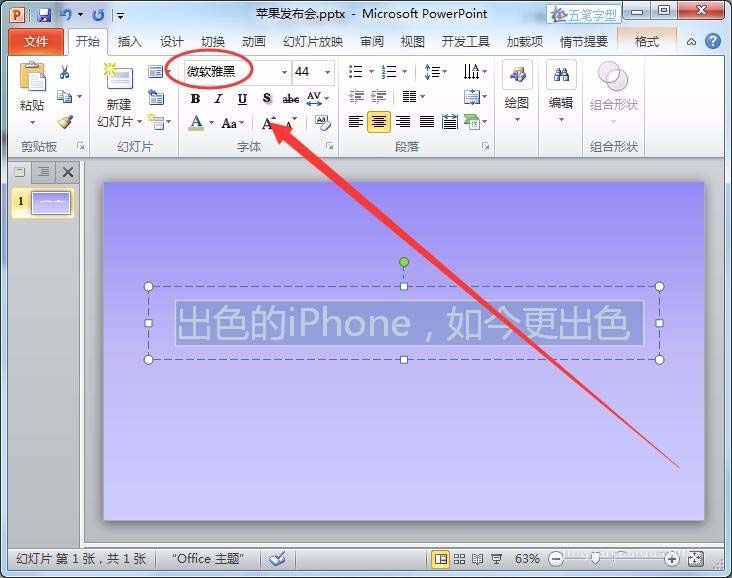Viewport: 732px width, 578px height.
Task: Select slide 1 thumbnail
Action: pyautogui.click(x=50, y=203)
